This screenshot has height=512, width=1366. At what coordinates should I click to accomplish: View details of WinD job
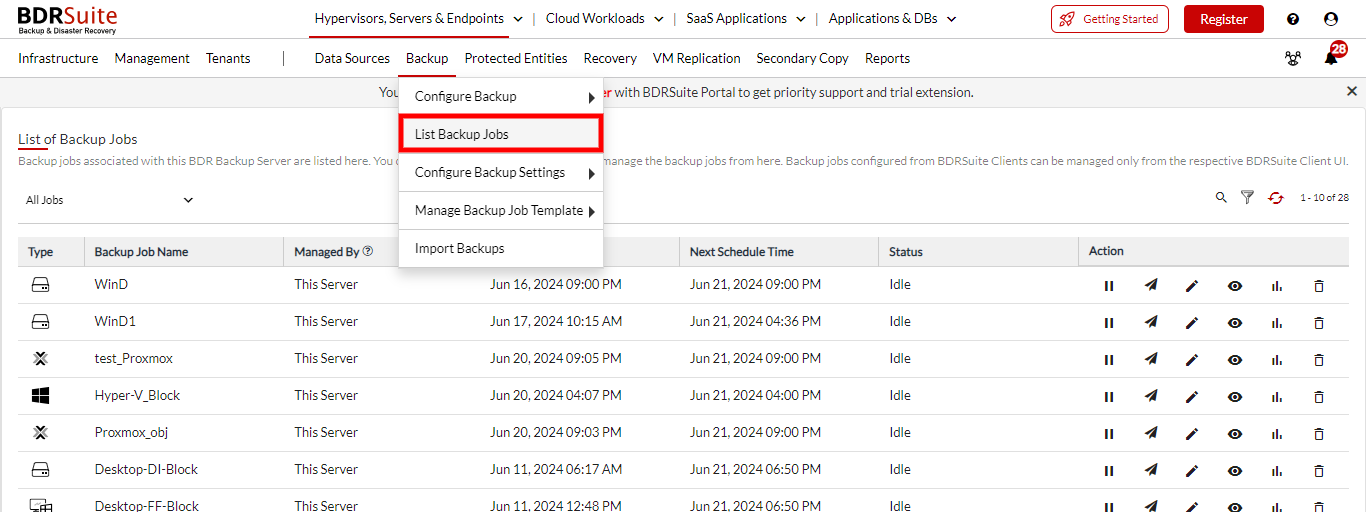click(1235, 286)
